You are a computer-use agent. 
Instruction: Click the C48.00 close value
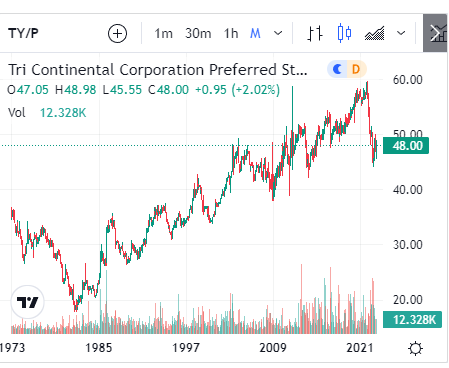click(169, 90)
